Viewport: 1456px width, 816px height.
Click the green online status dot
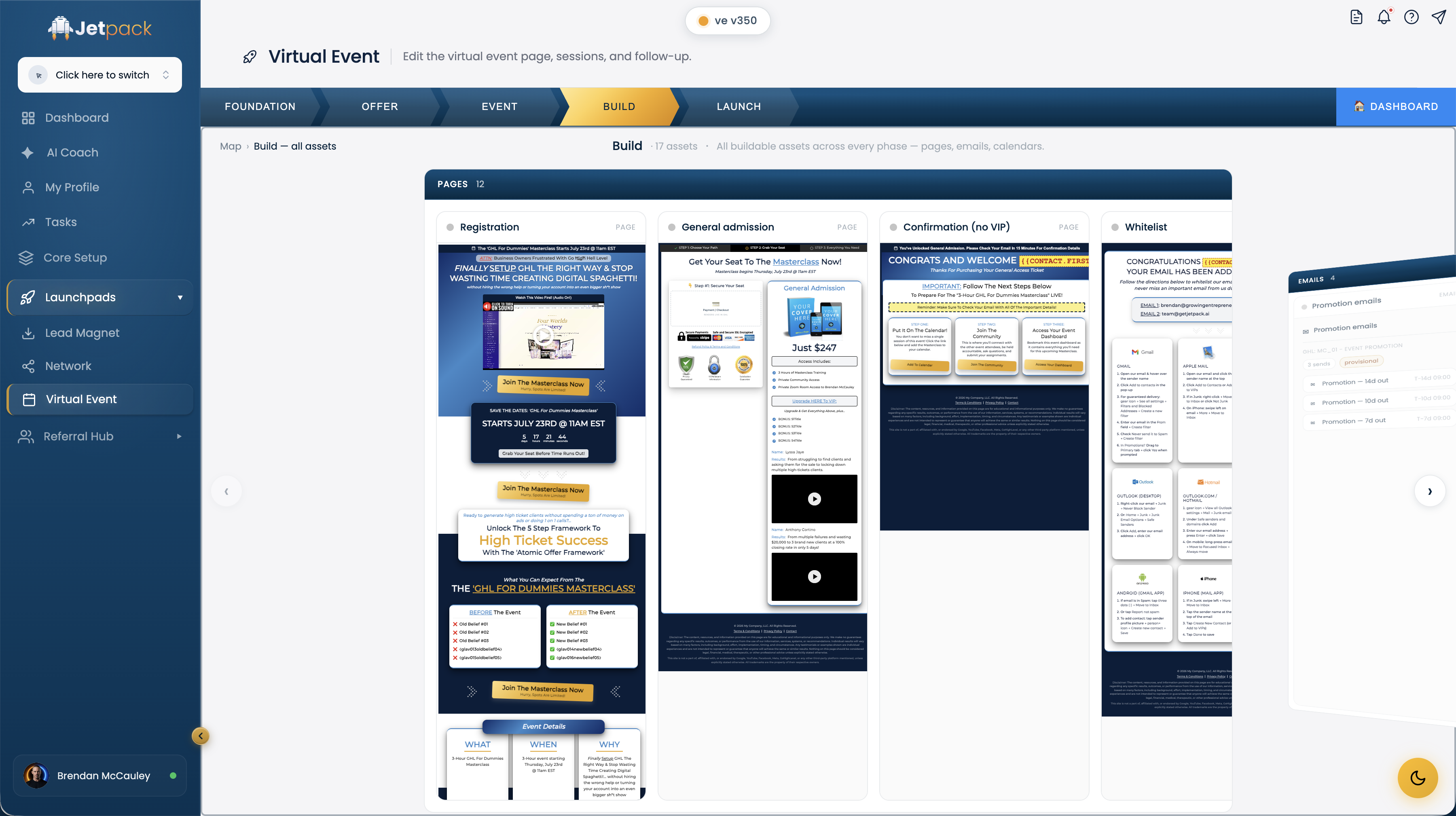click(173, 776)
